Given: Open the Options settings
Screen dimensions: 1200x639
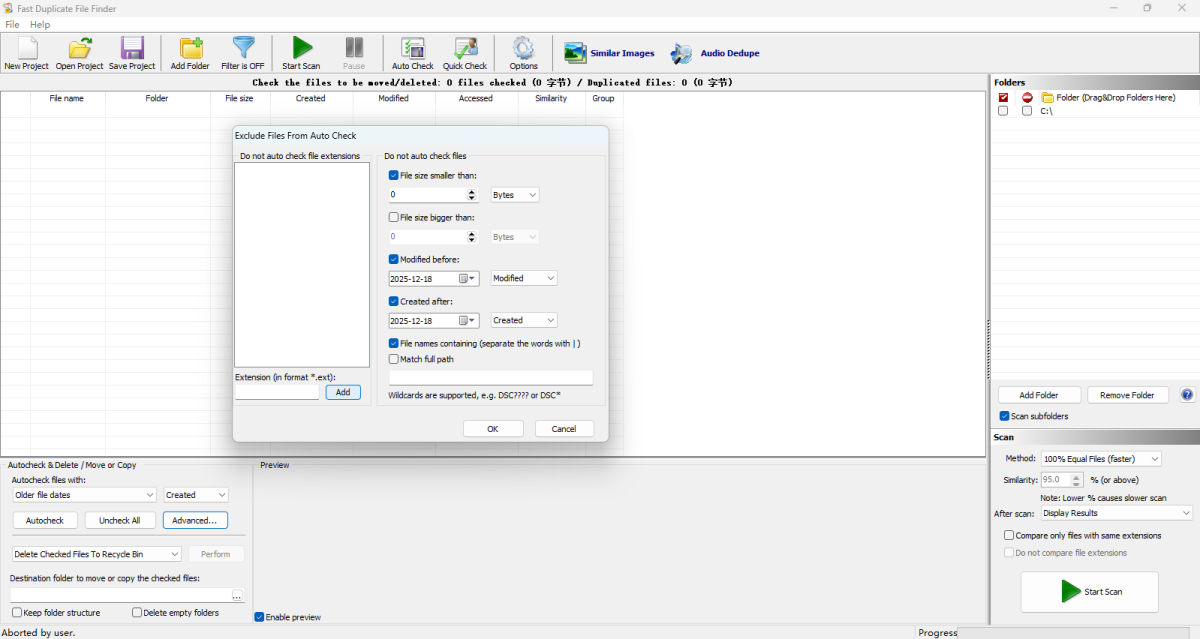Looking at the screenshot, I should pos(522,53).
